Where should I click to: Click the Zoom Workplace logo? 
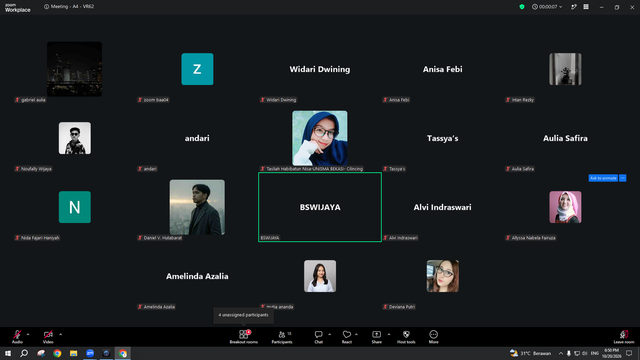tap(18, 7)
